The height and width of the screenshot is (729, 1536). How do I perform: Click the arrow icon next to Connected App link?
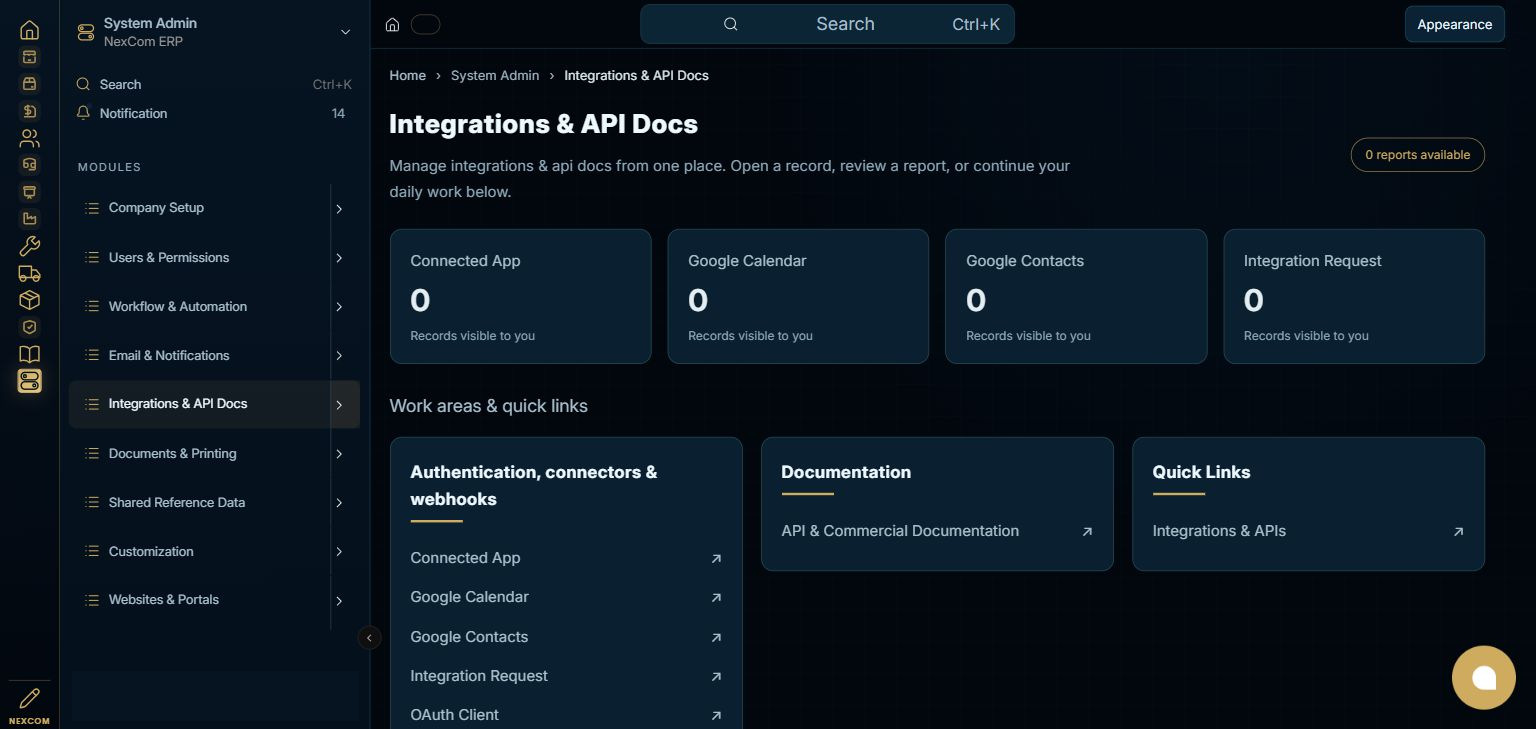[x=716, y=559]
